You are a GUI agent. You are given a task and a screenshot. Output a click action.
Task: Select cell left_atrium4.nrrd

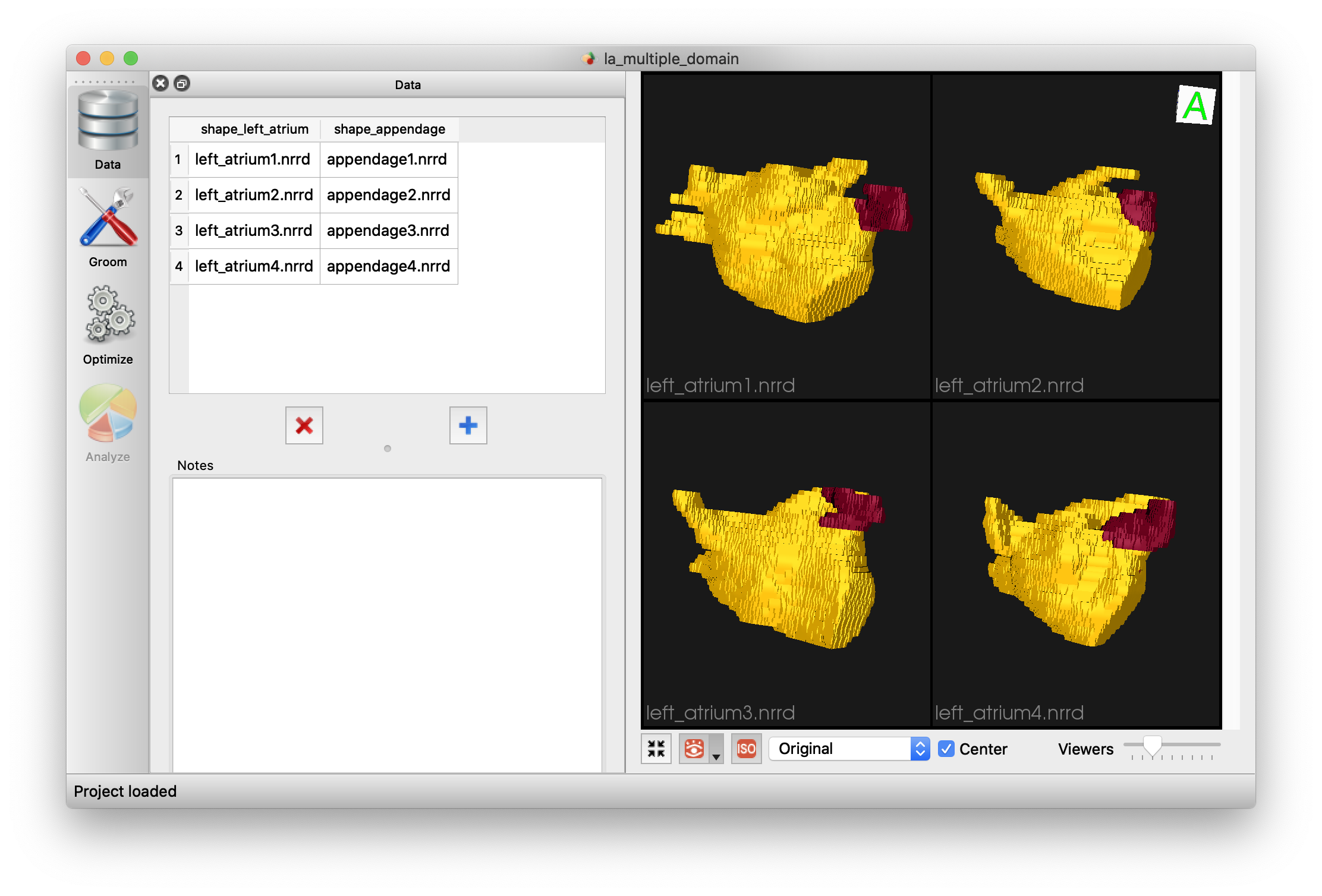click(254, 266)
